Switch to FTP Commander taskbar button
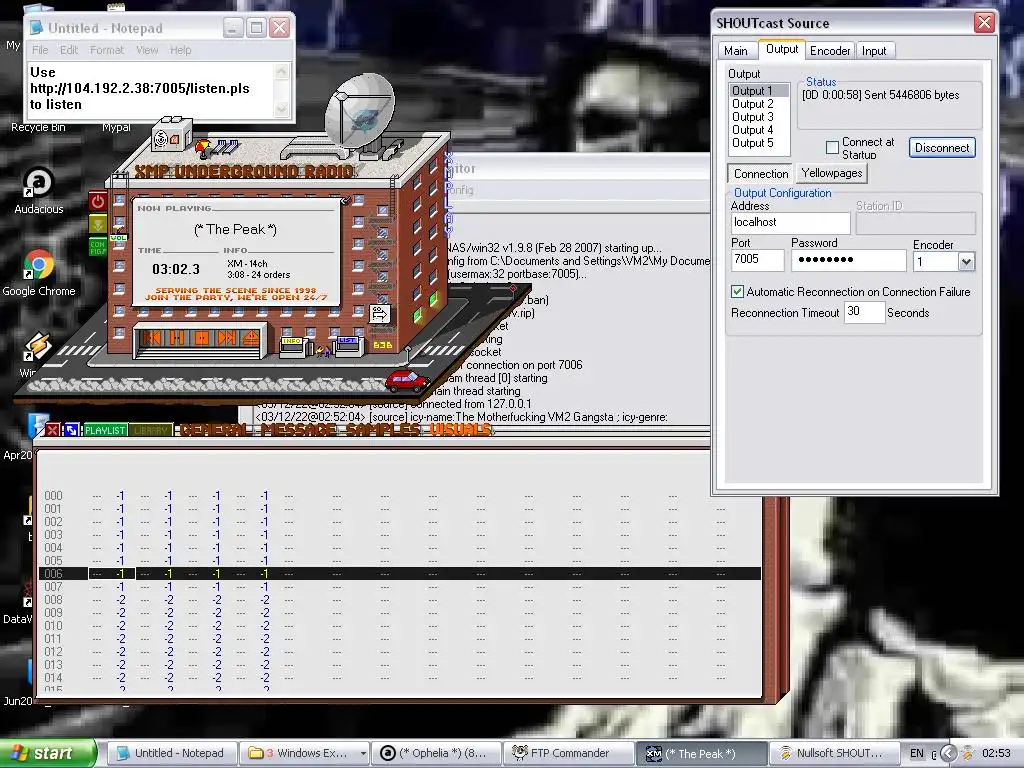 click(x=570, y=753)
